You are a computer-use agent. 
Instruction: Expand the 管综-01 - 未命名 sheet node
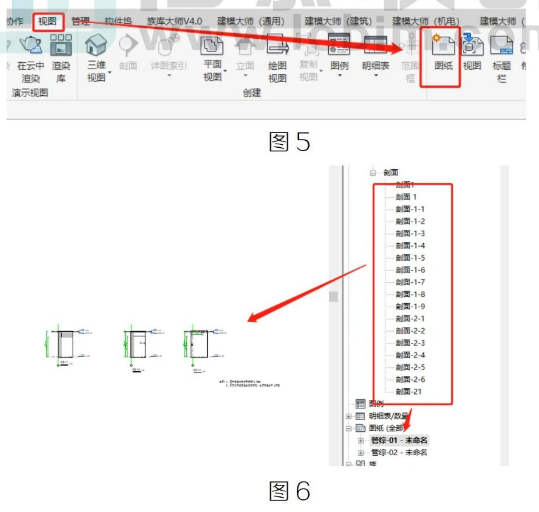point(361,440)
